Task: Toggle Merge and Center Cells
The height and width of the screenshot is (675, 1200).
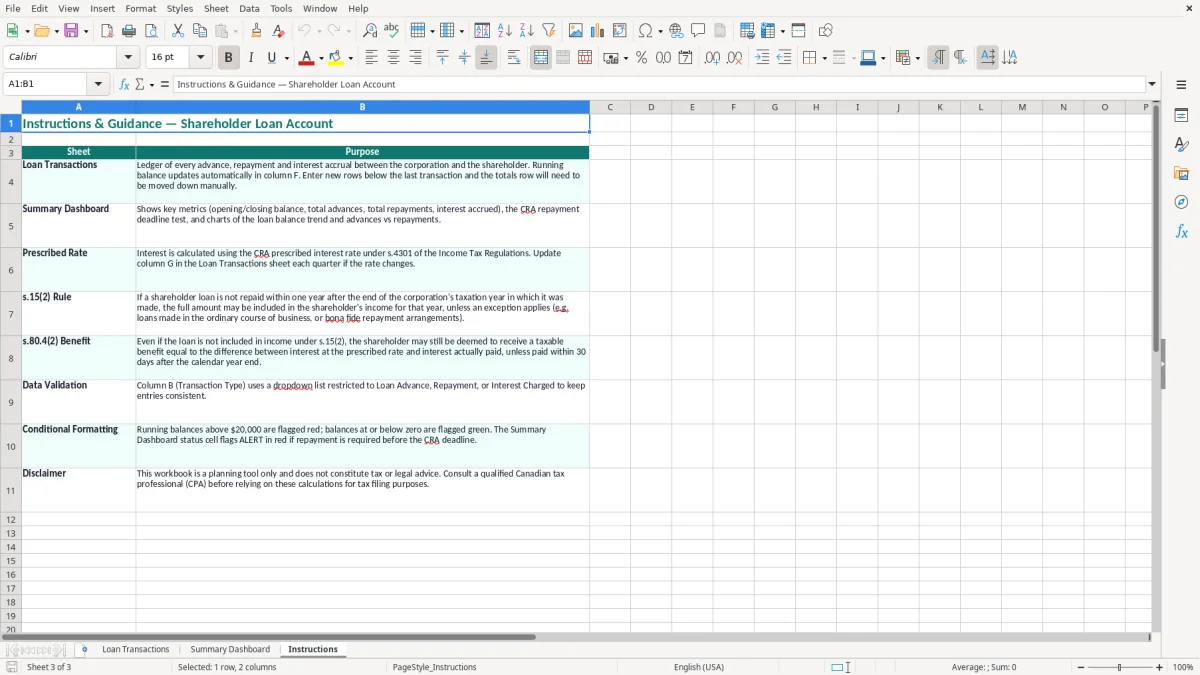Action: (x=541, y=58)
